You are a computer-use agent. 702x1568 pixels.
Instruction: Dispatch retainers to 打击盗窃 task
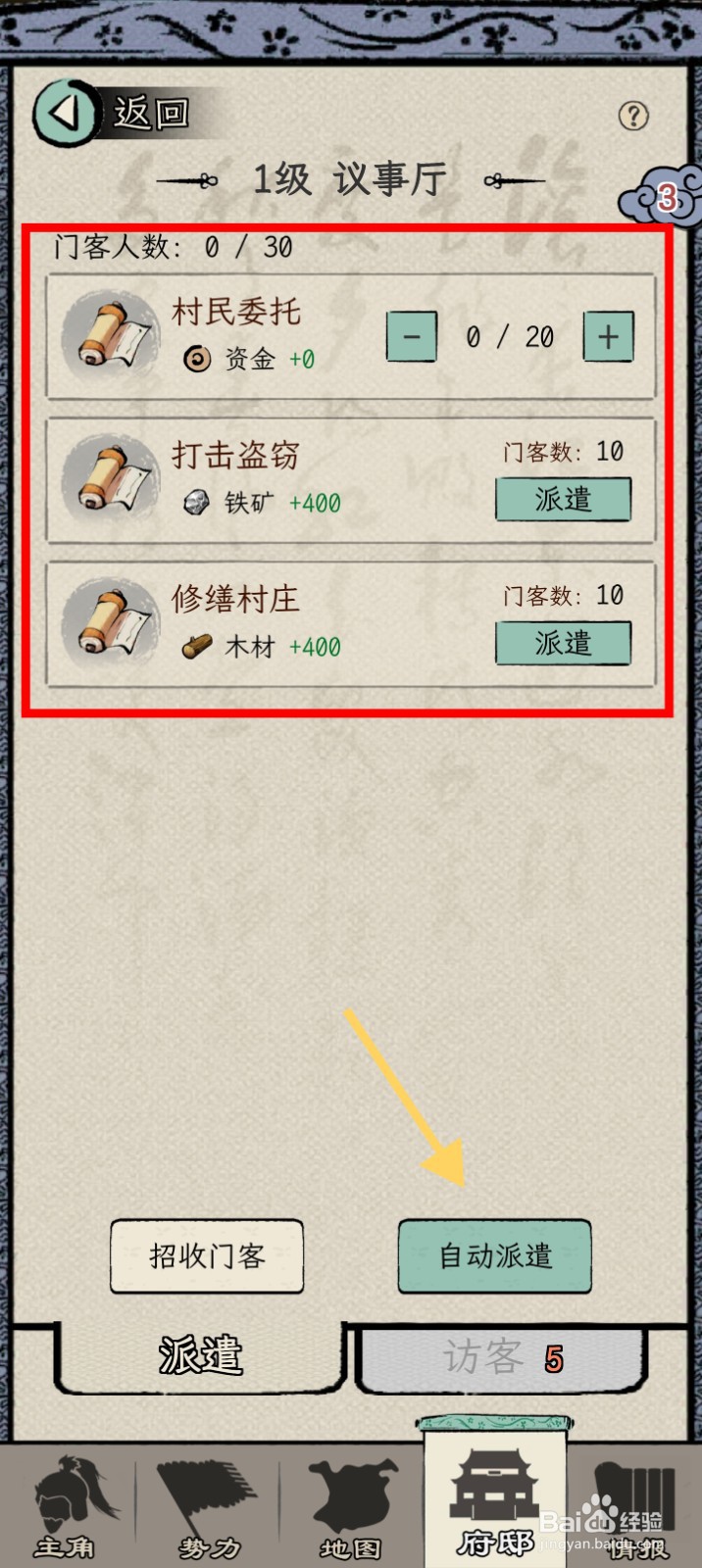[563, 500]
